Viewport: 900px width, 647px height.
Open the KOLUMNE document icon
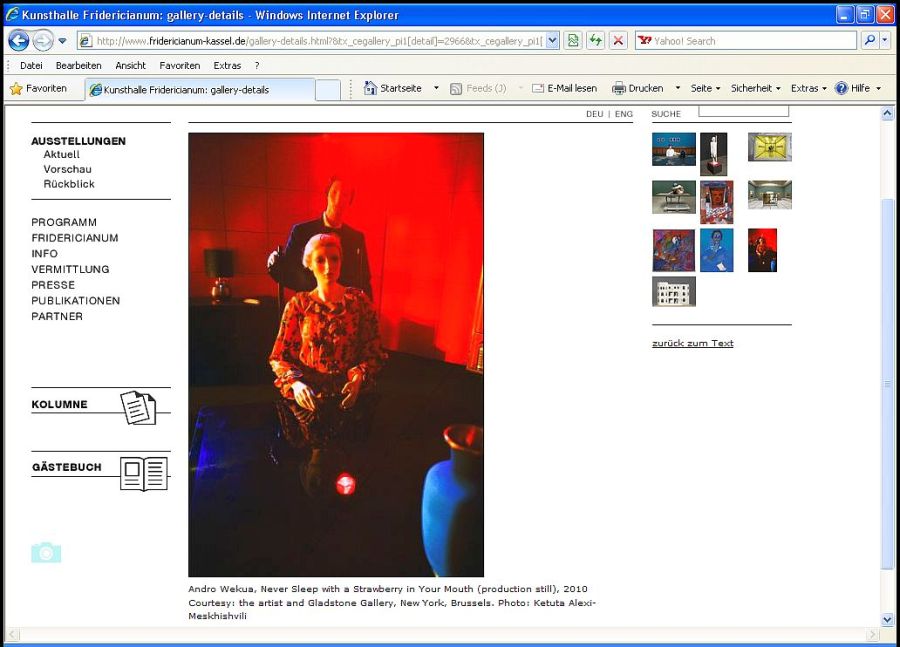click(138, 408)
